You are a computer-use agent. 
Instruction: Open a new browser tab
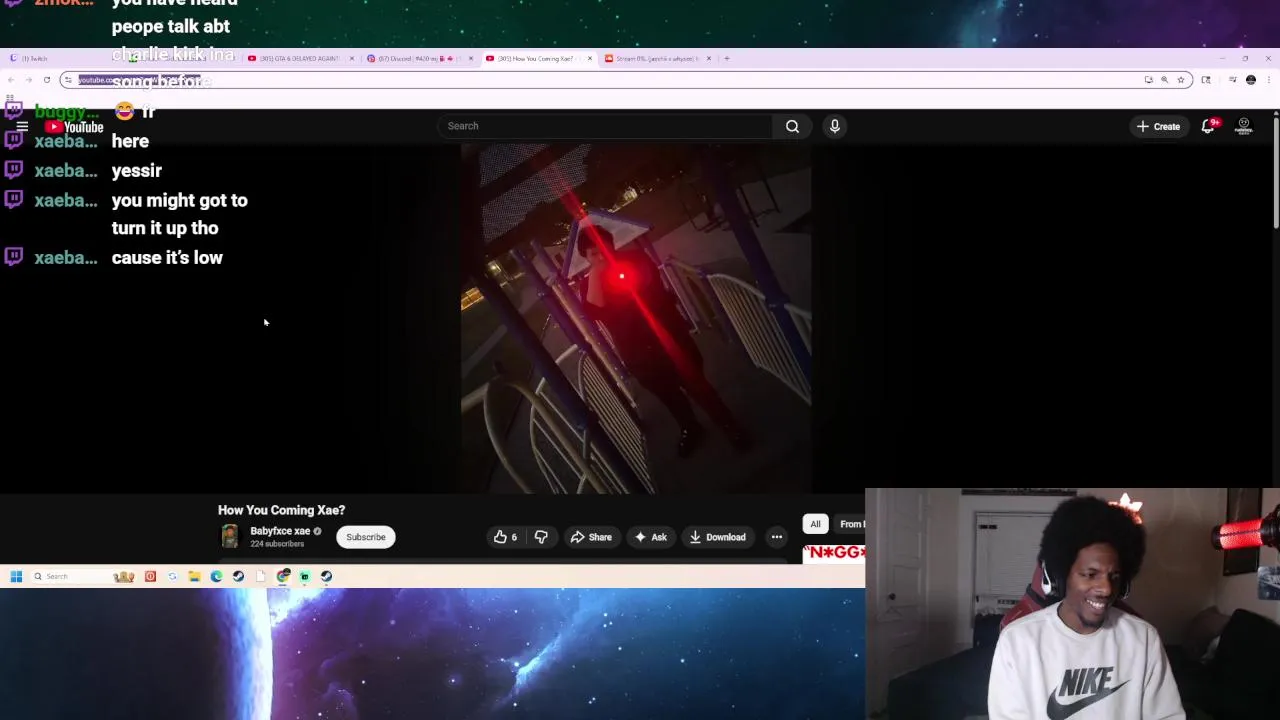pos(727,58)
